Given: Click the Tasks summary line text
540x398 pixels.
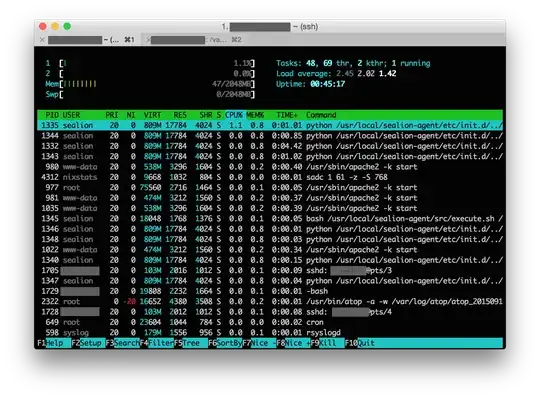Looking at the screenshot, I should click(x=353, y=63).
